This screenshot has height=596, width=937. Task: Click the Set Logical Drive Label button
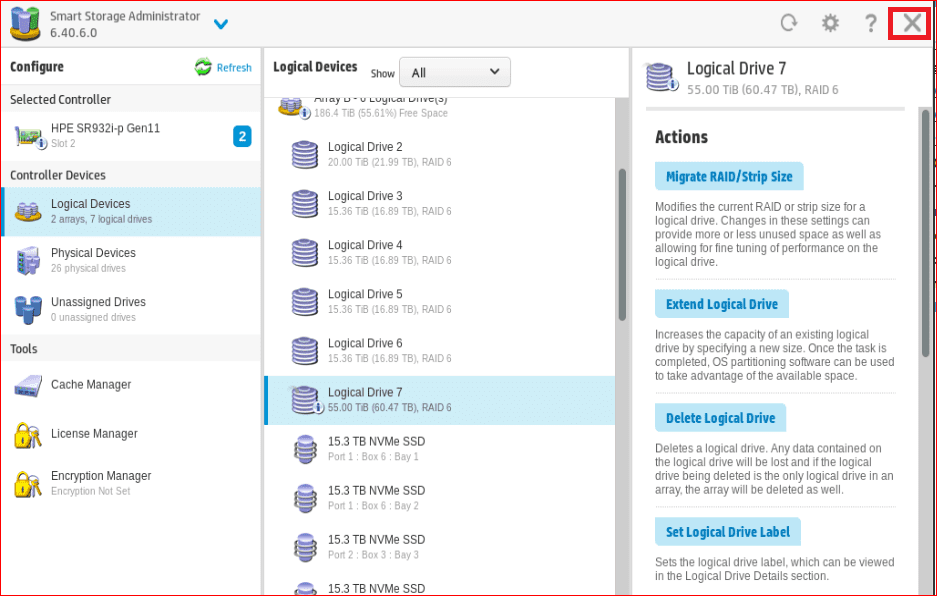[x=727, y=532]
